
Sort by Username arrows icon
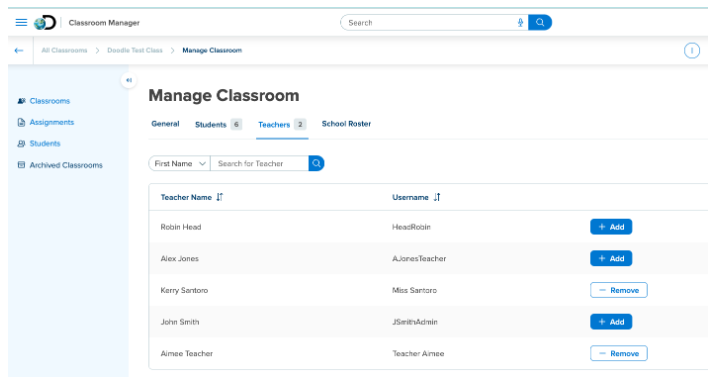[437, 197]
